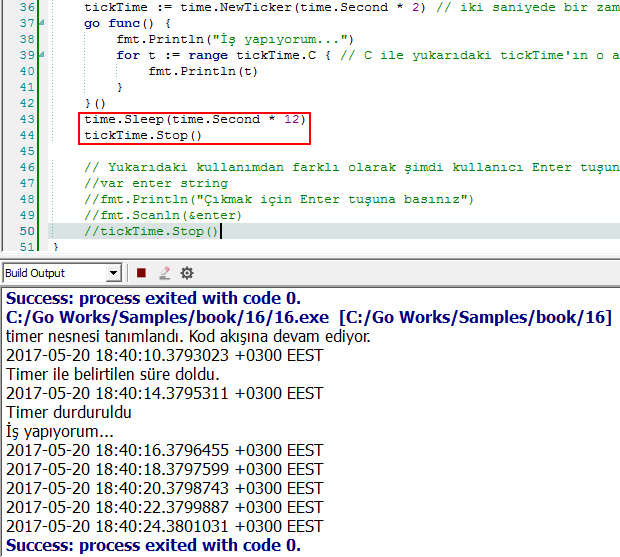This screenshot has height=557, width=620.
Task: Click line number 43 in the gutter
Action: [27, 119]
